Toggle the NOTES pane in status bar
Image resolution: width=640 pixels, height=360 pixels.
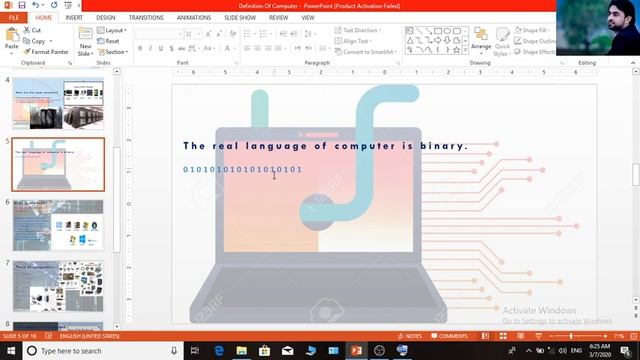pos(409,336)
